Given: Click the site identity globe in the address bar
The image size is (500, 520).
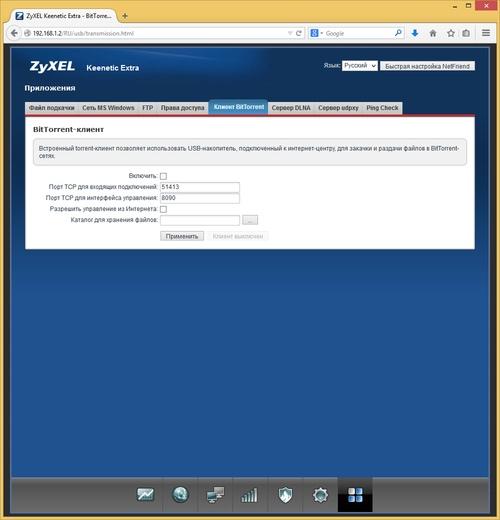Looking at the screenshot, I should 27,33.
